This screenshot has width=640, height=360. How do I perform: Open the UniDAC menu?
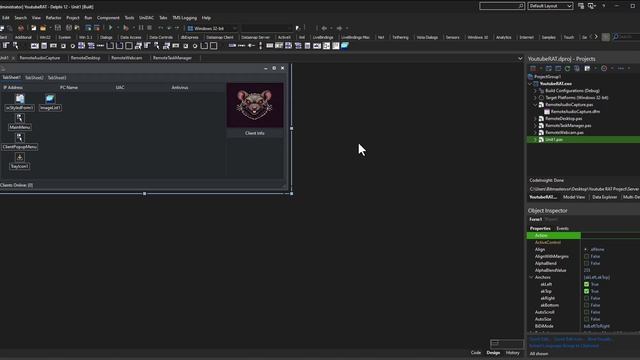tap(147, 18)
